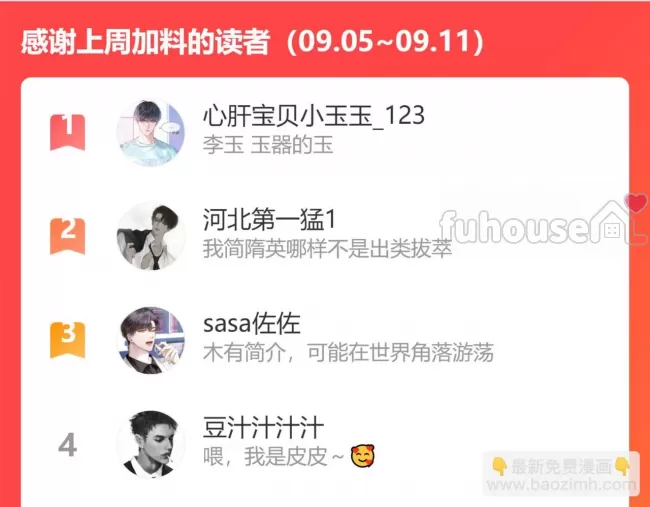
Task: Open username 河北第一猛1
Action: point(269,220)
